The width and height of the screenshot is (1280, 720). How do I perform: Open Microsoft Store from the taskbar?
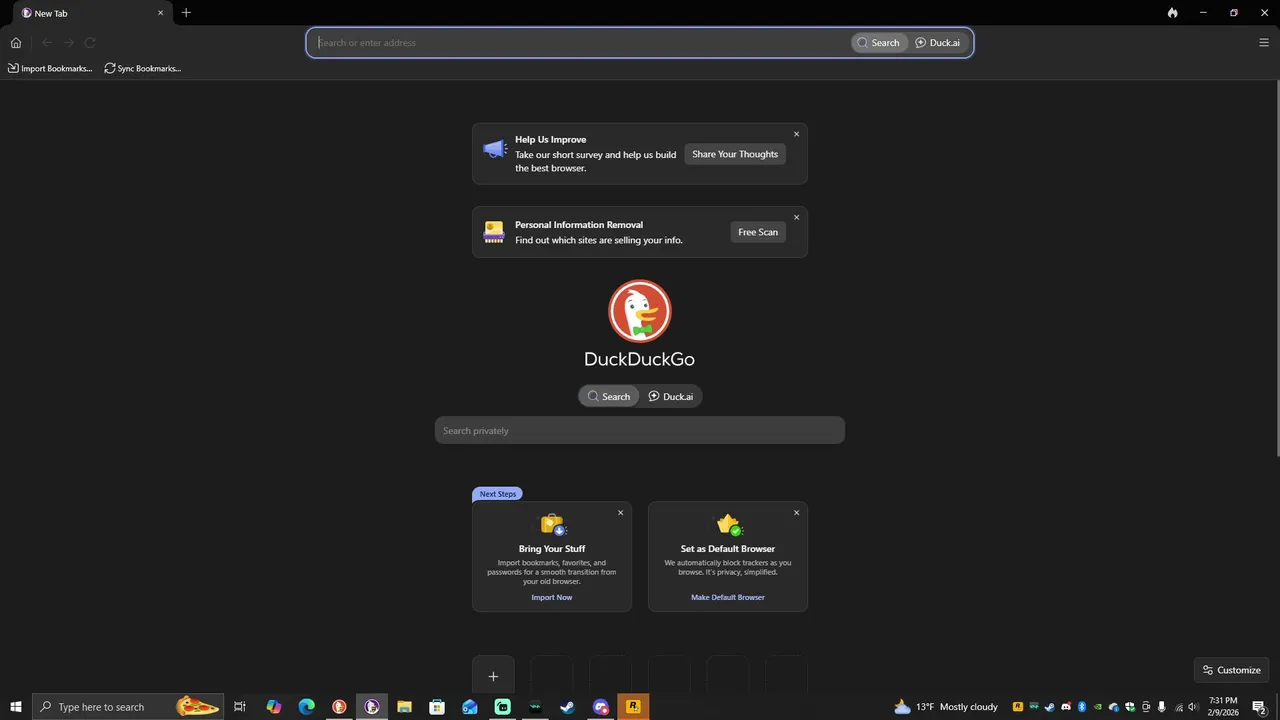(x=437, y=707)
